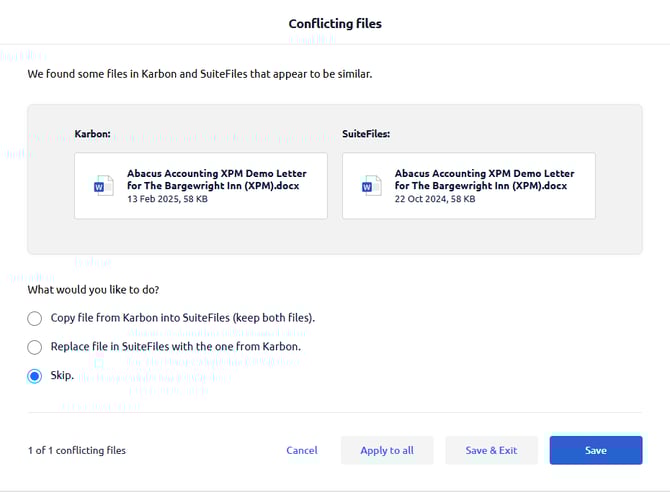Click the Word document icon under SuiteFiles
The width and height of the screenshot is (670, 492).
(x=371, y=186)
